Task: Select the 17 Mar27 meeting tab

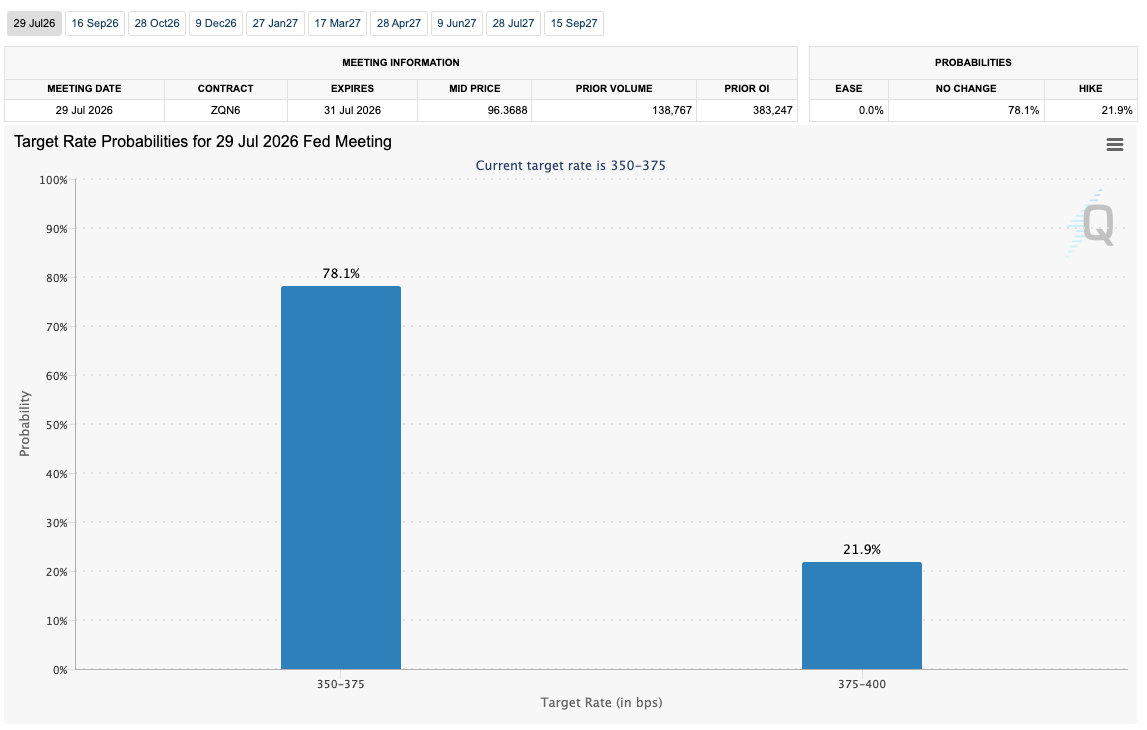Action: [337, 23]
